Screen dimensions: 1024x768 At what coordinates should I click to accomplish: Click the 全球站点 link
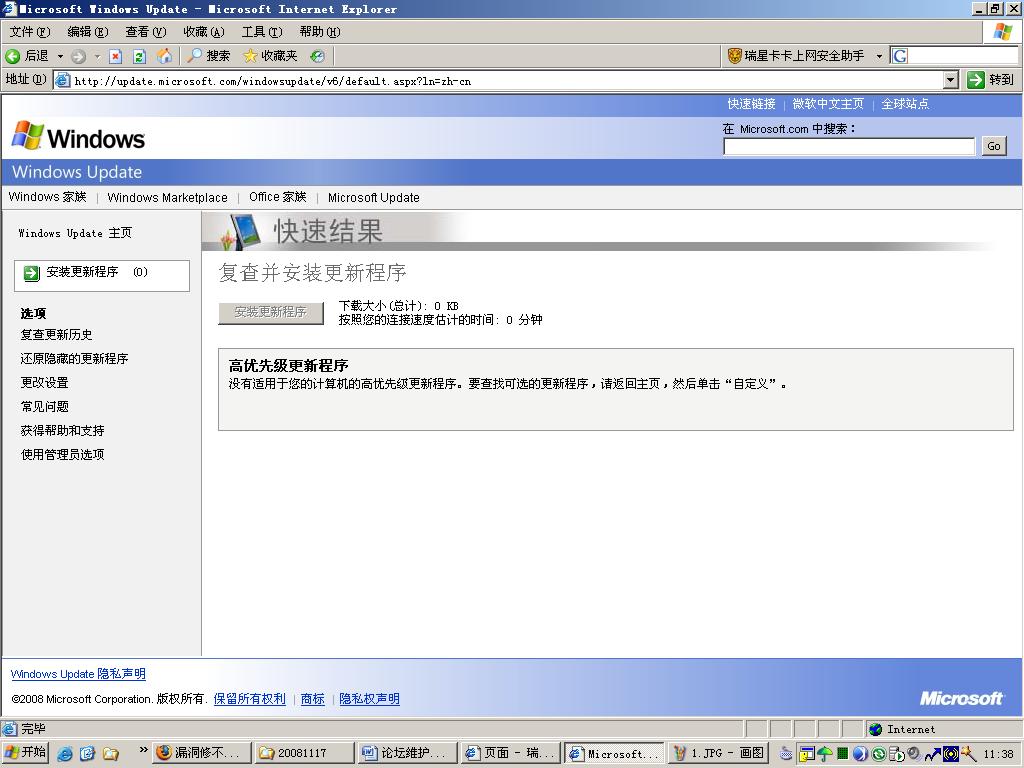click(x=905, y=104)
